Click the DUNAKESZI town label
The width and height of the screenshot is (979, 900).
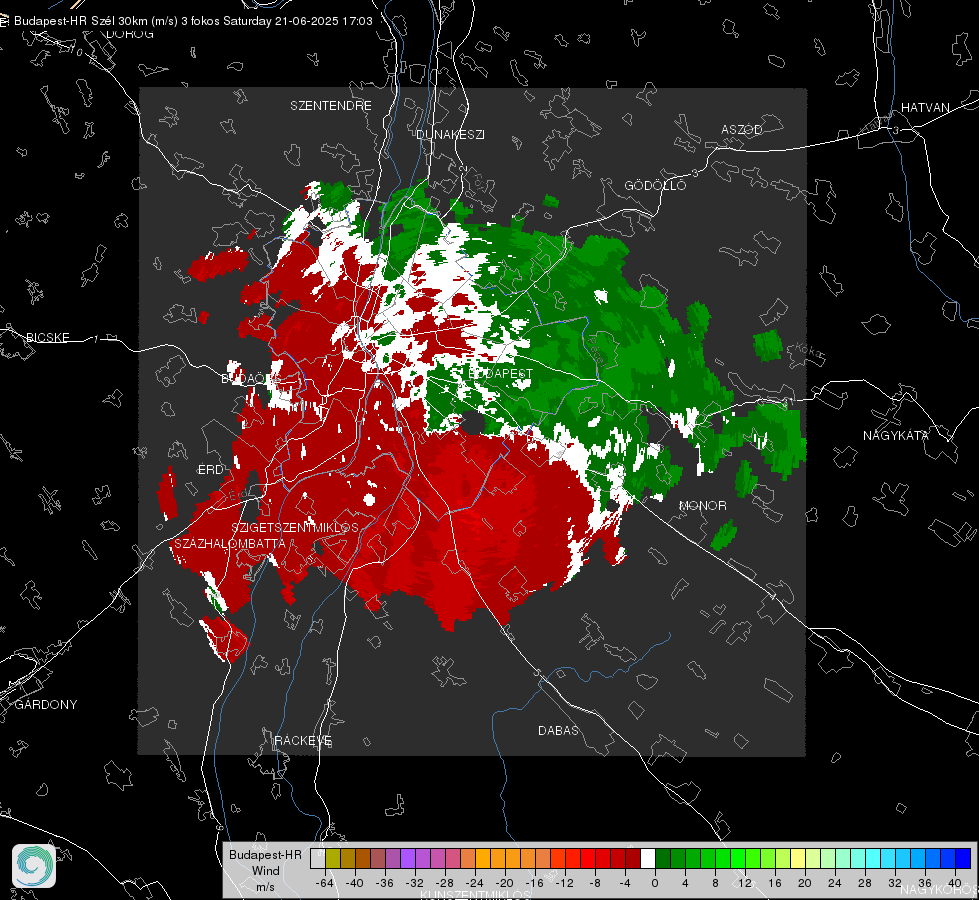pos(450,134)
